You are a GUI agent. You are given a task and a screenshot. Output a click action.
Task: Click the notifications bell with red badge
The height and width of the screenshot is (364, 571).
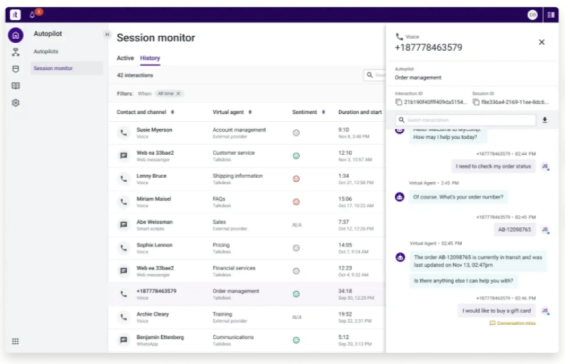[x=33, y=15]
